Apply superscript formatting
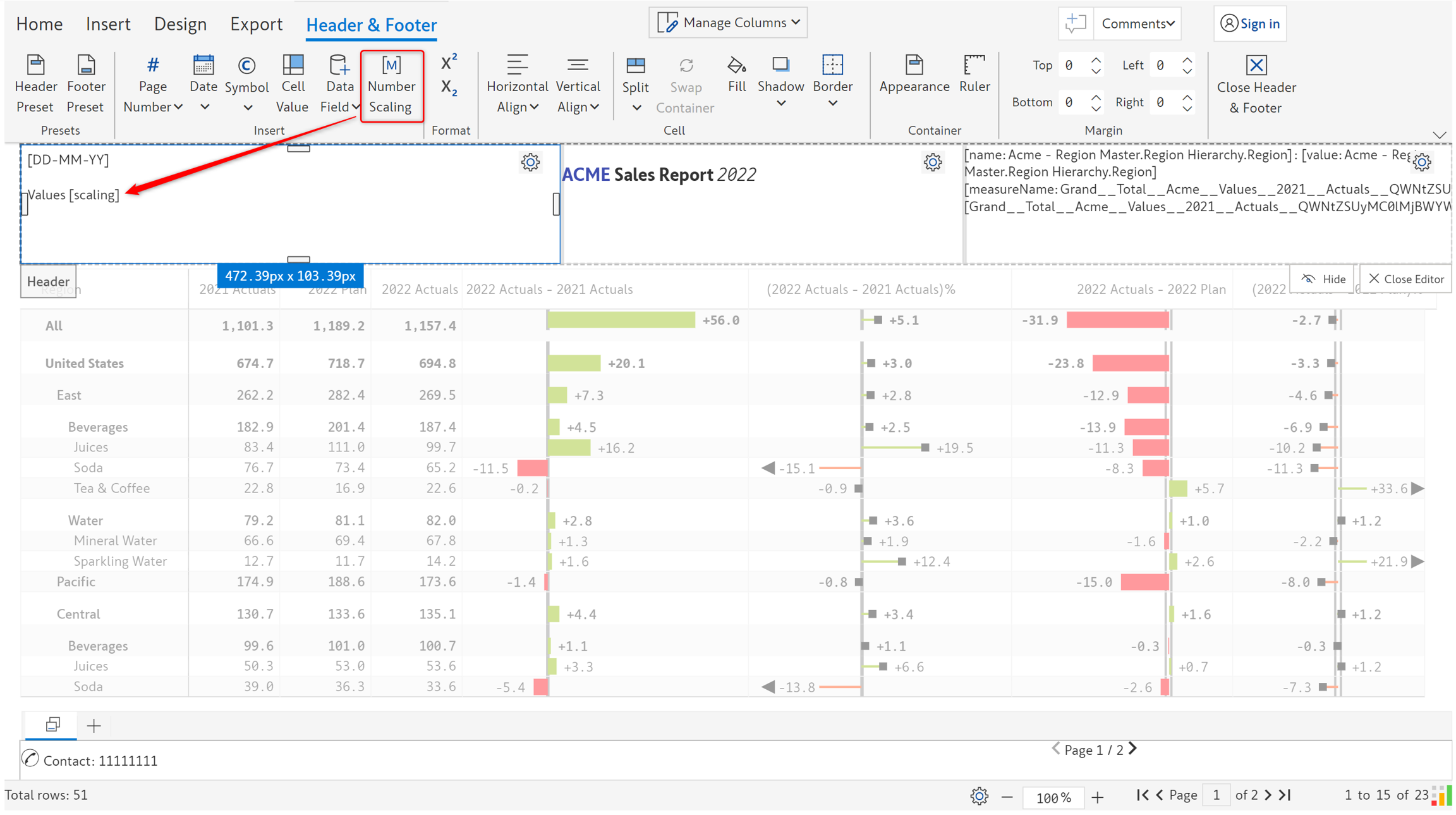Image resolution: width=1456 pixels, height=815 pixels. point(449,62)
